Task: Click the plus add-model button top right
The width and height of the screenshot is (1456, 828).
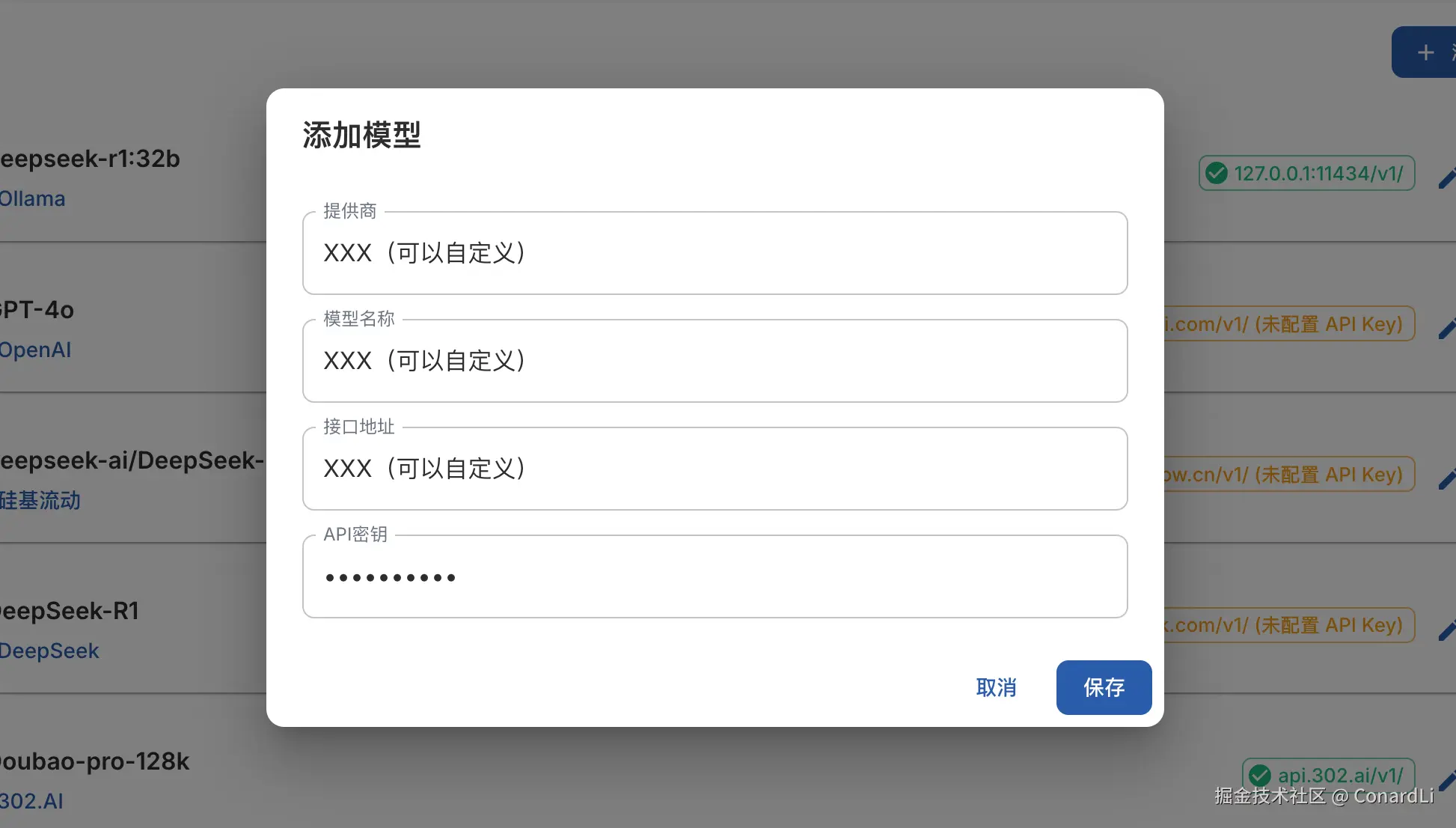Action: click(x=1425, y=52)
